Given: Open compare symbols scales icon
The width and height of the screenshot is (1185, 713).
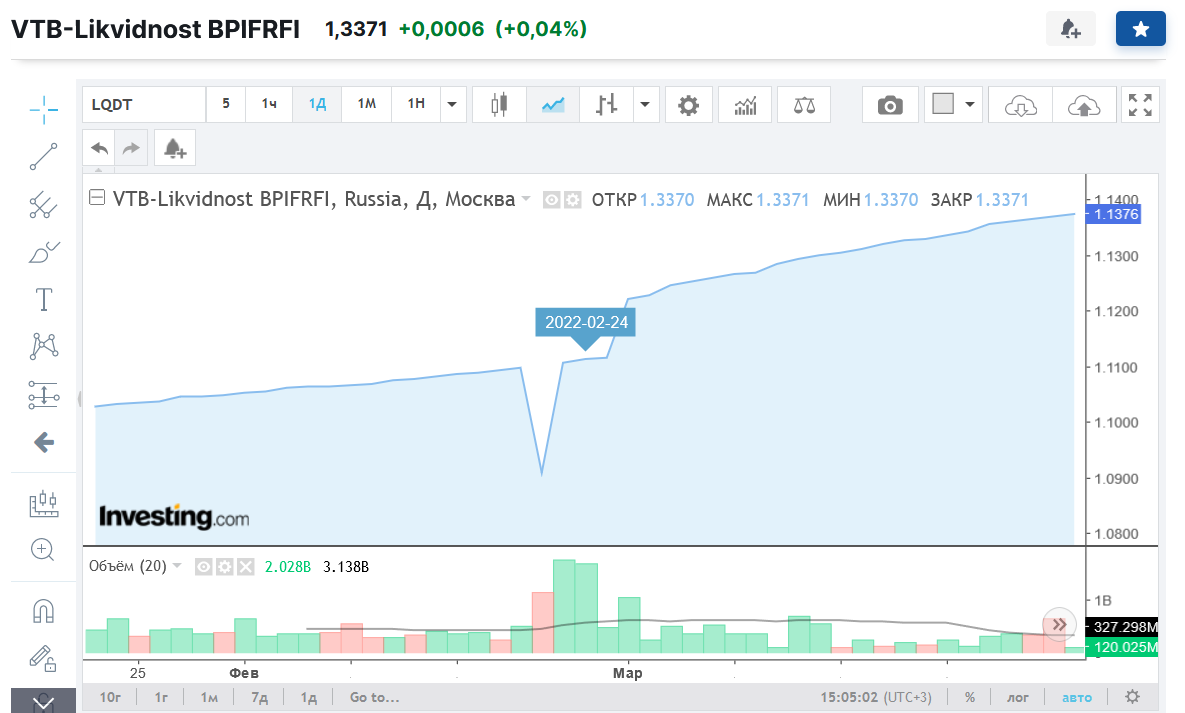Looking at the screenshot, I should tap(804, 104).
